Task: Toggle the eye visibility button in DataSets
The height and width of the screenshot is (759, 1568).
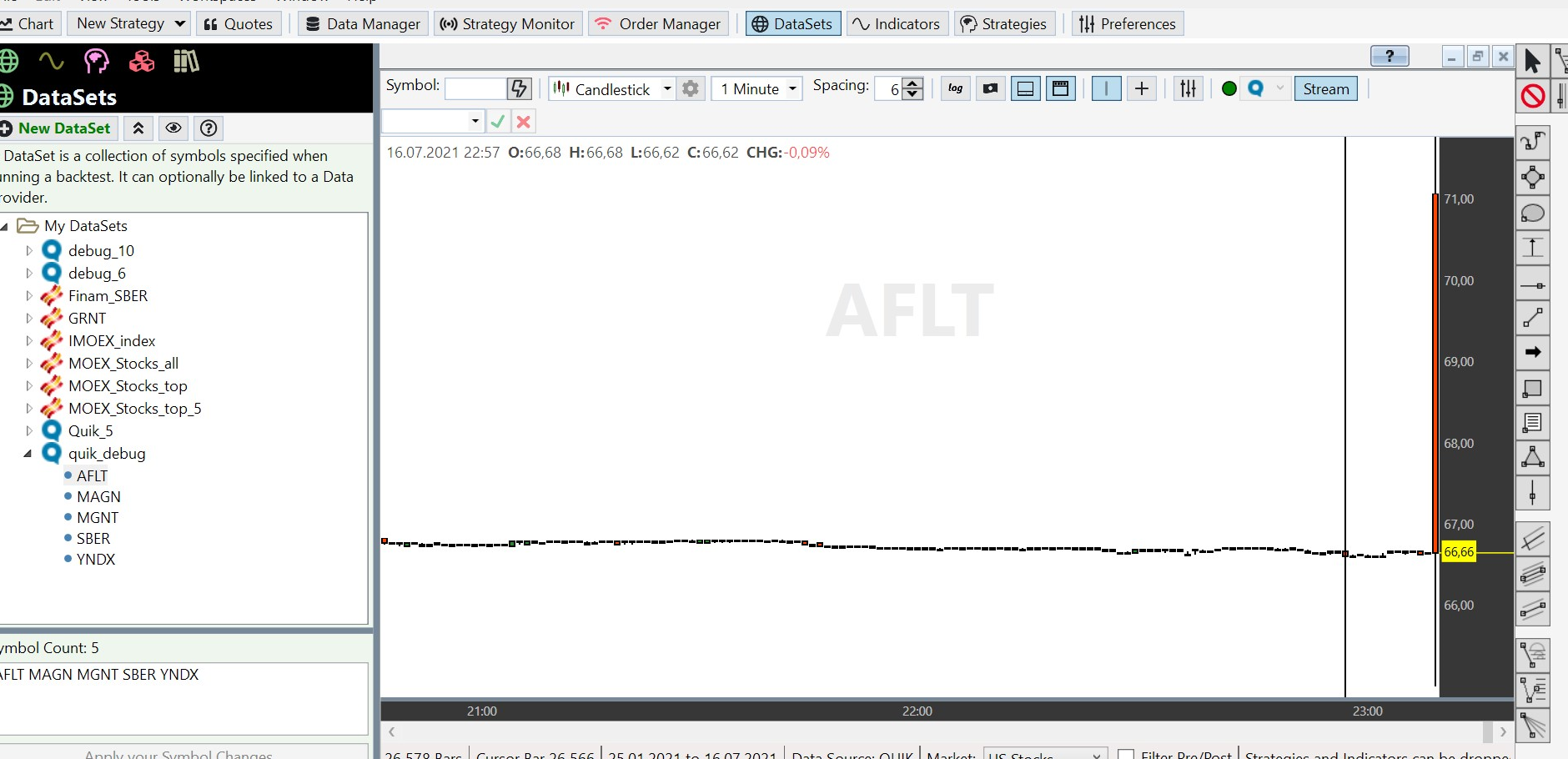Action: (x=173, y=128)
